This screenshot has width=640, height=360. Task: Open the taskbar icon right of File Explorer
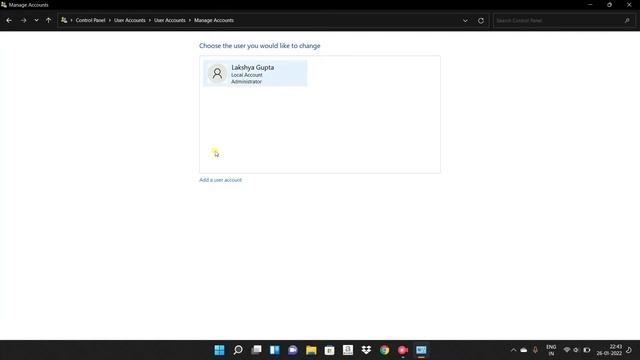329,350
